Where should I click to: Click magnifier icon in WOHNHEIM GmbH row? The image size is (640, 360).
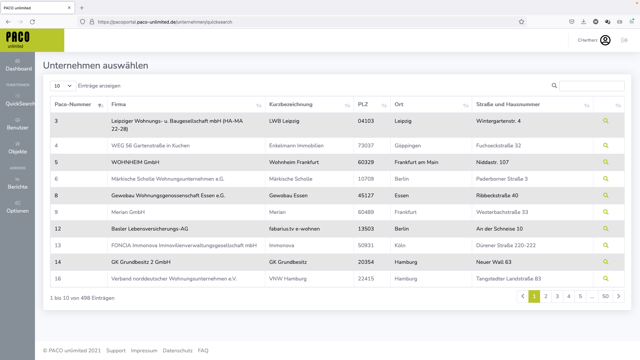coord(605,162)
